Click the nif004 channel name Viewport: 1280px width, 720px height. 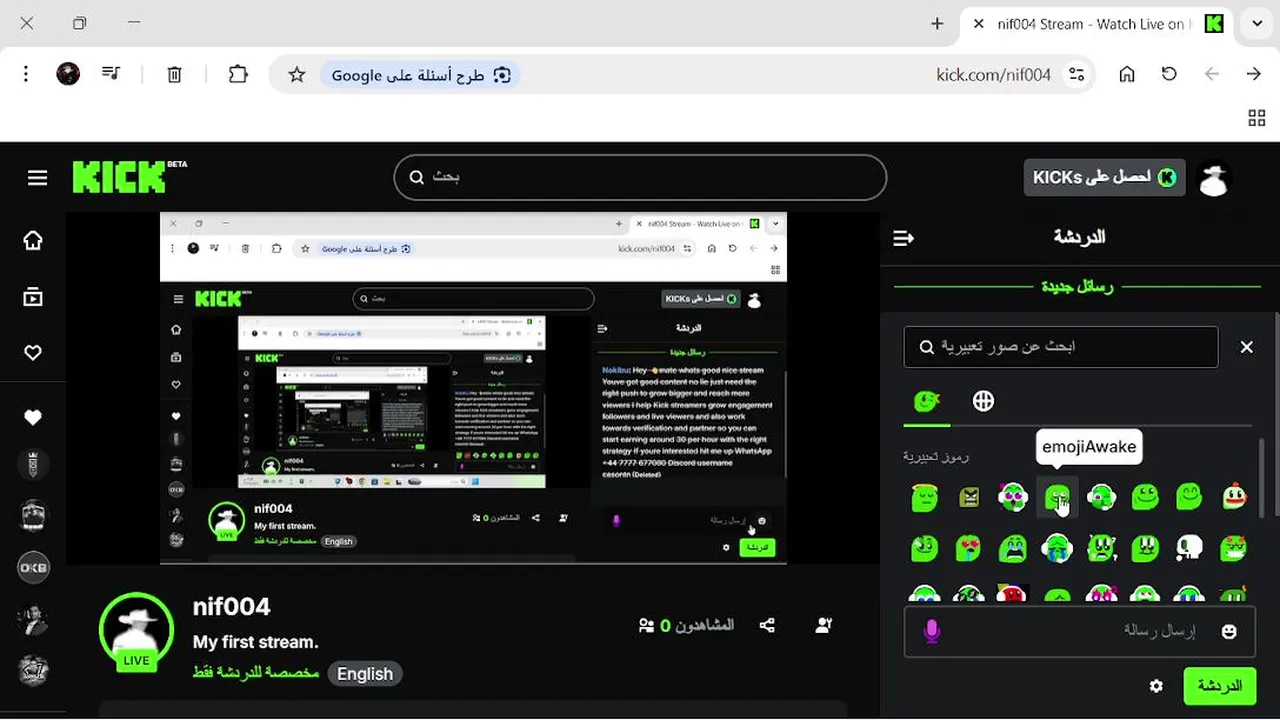pyautogui.click(x=231, y=606)
